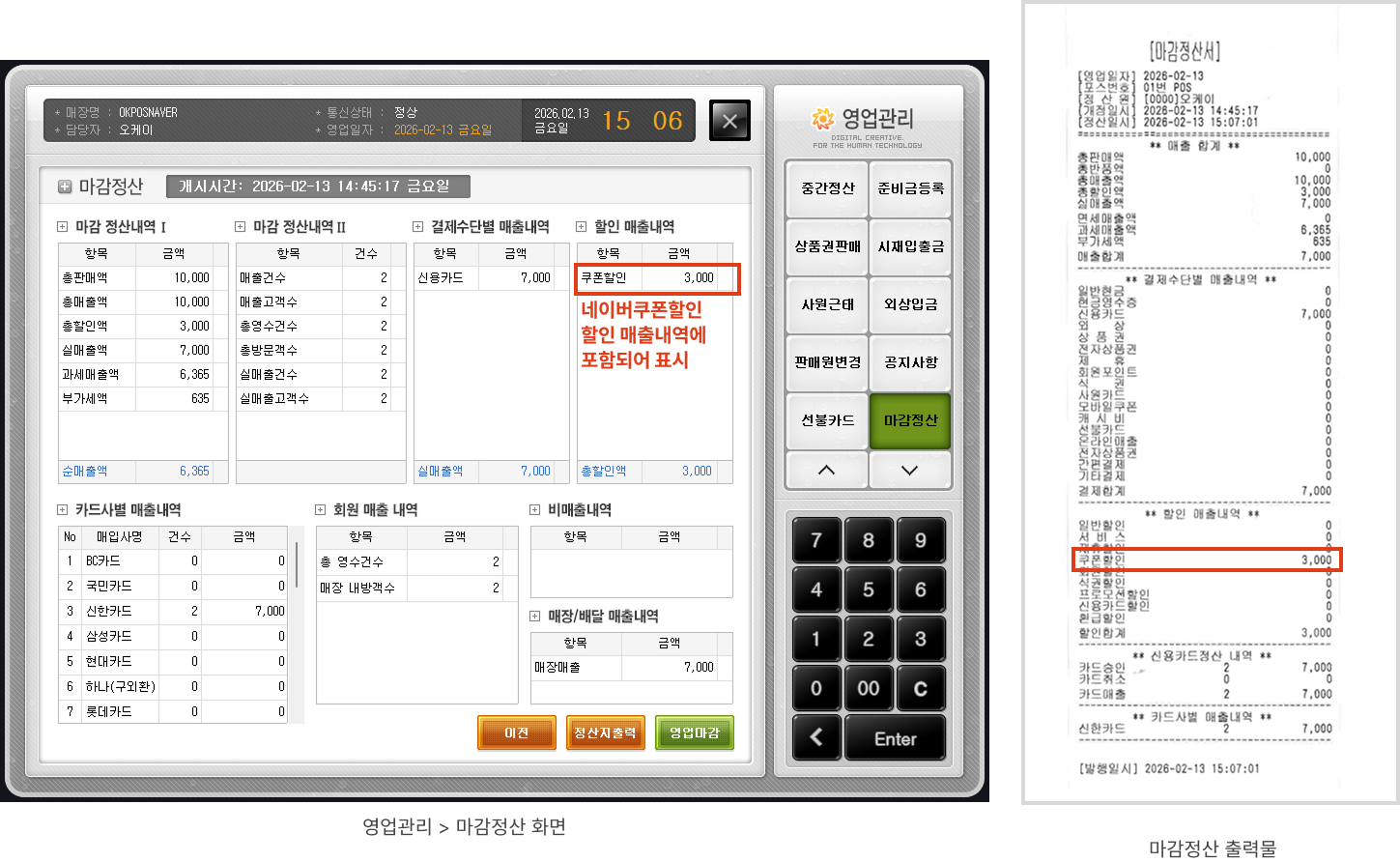Select the 마감정산 menu button
Viewport: 1400px width, 862px height.
pos(910,420)
